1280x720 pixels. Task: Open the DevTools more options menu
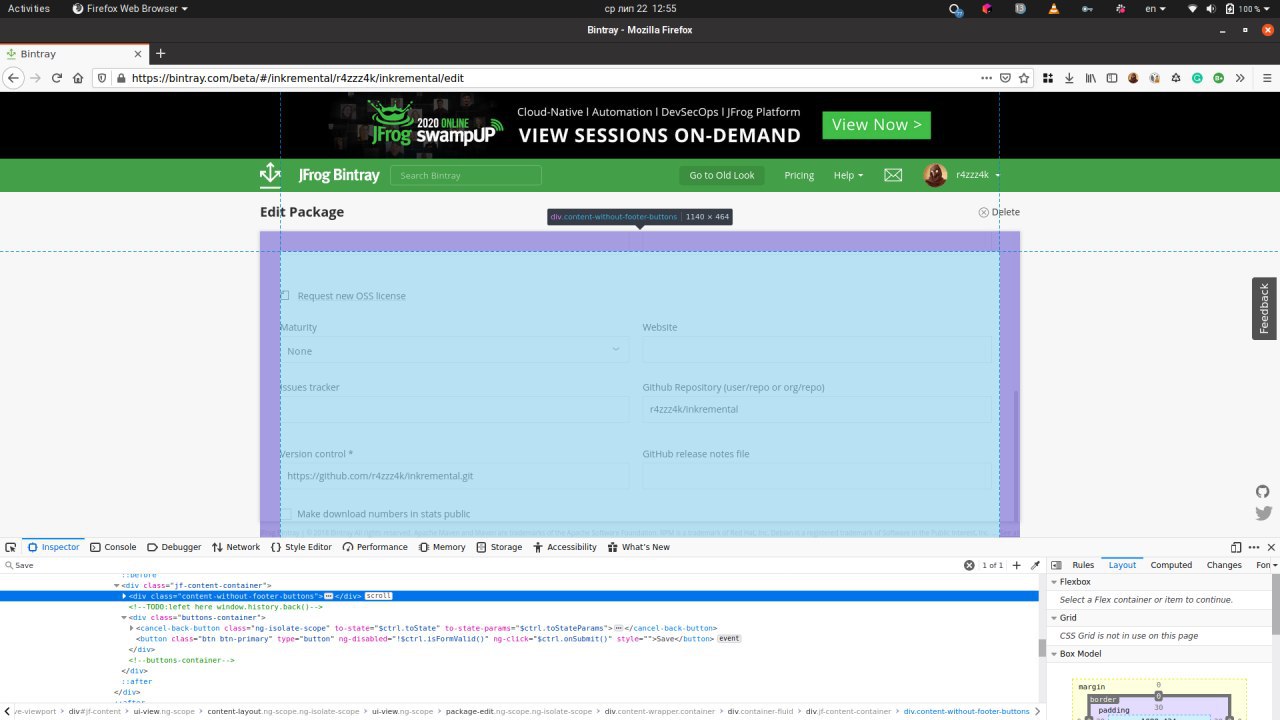point(1254,547)
